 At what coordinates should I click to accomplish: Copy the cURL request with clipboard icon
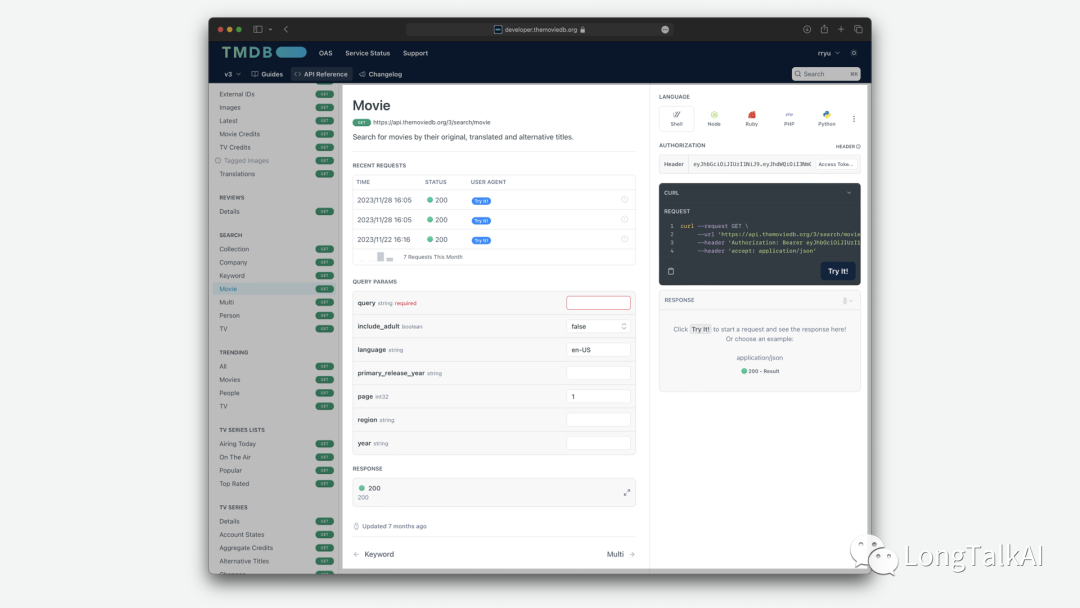click(671, 271)
